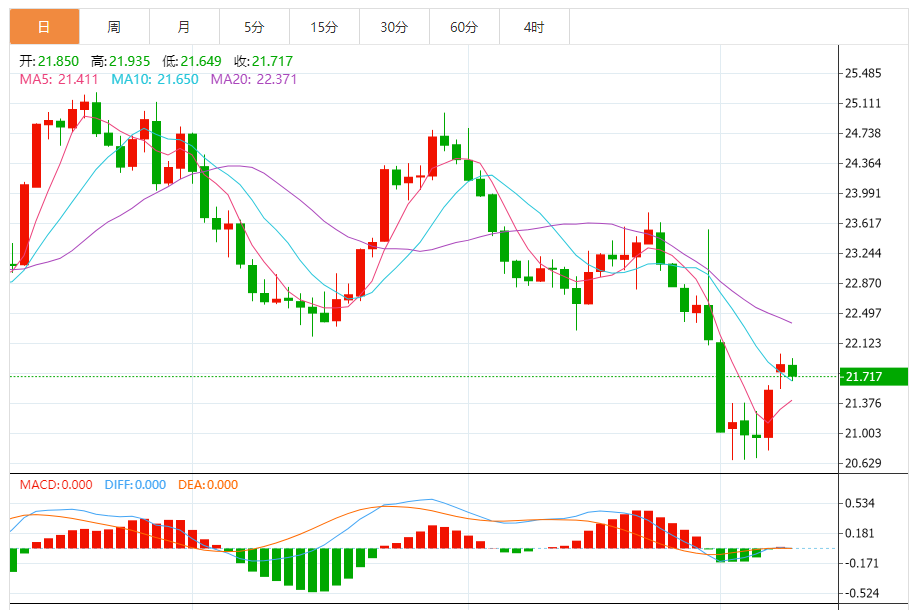This screenshot has width=914, height=610.
Task: Click the 21.003 price axis label
Action: pos(863,433)
